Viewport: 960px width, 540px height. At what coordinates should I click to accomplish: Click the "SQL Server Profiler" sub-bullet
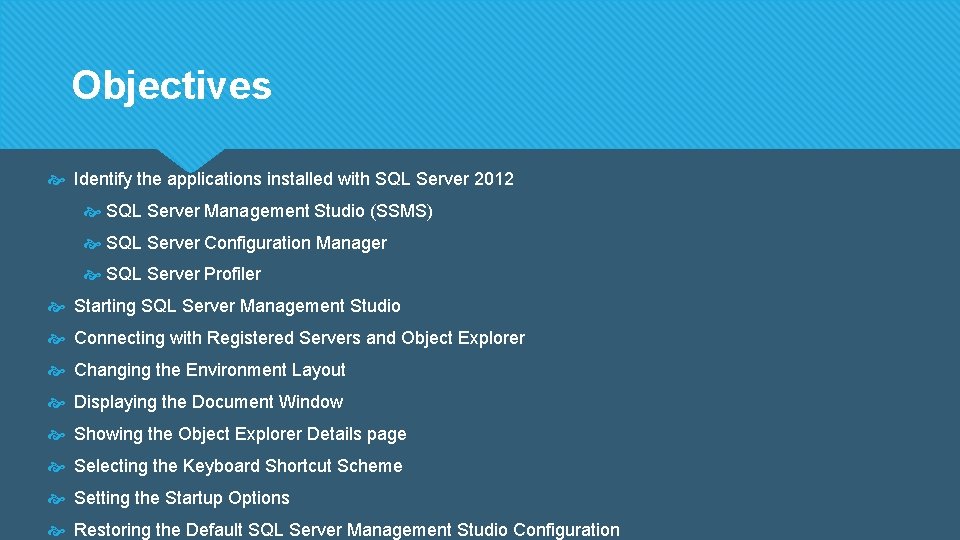[184, 274]
